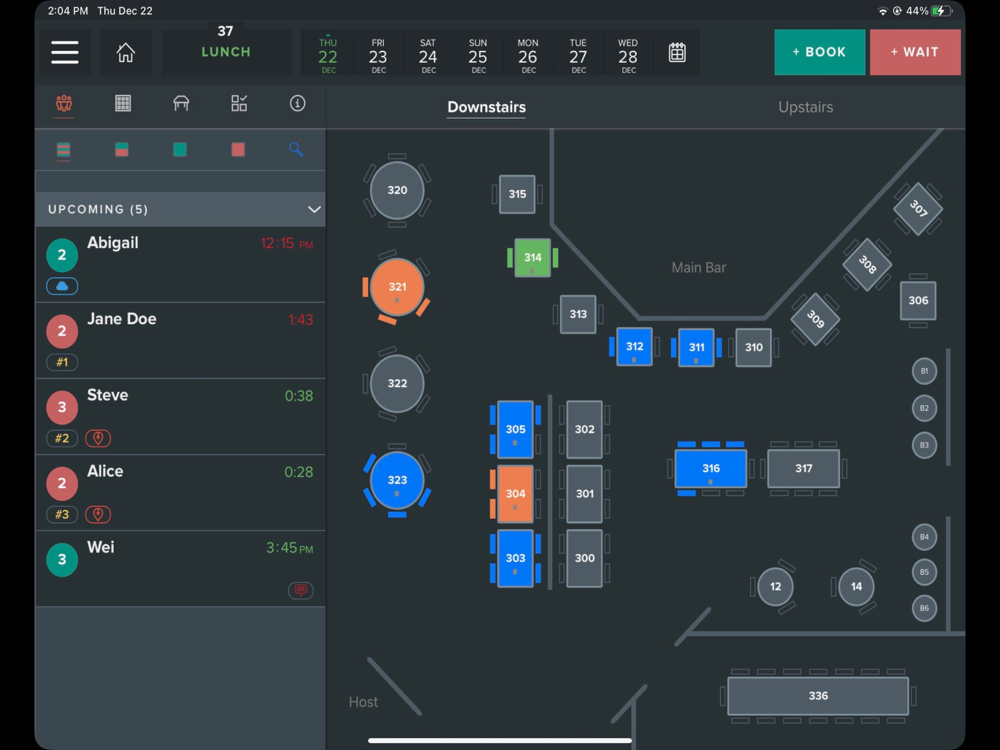Select bar seat B1
Image resolution: width=1000 pixels, height=750 pixels.
pos(924,371)
